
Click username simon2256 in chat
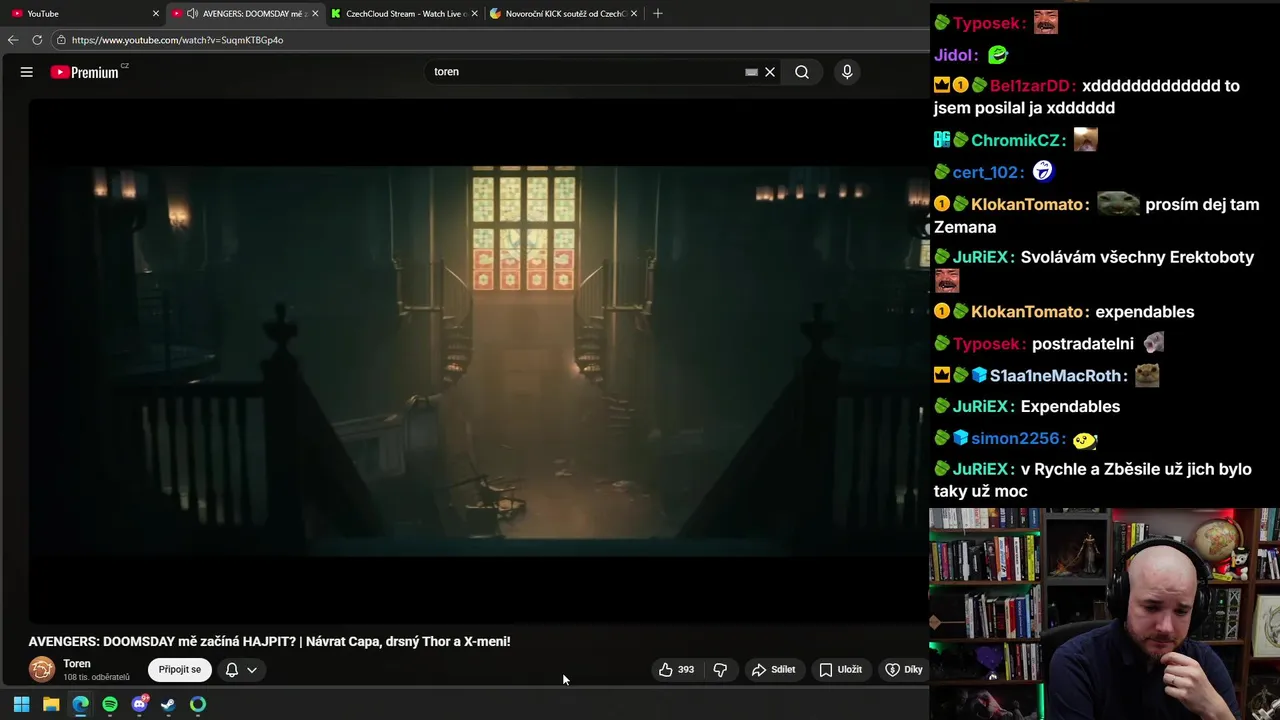coord(1014,439)
